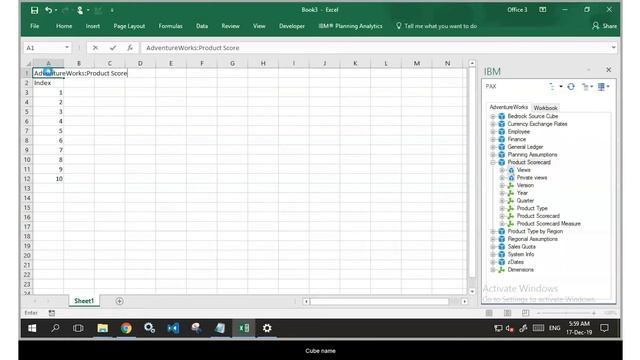
Task: Click the Version dimension icon
Action: [x=511, y=185]
